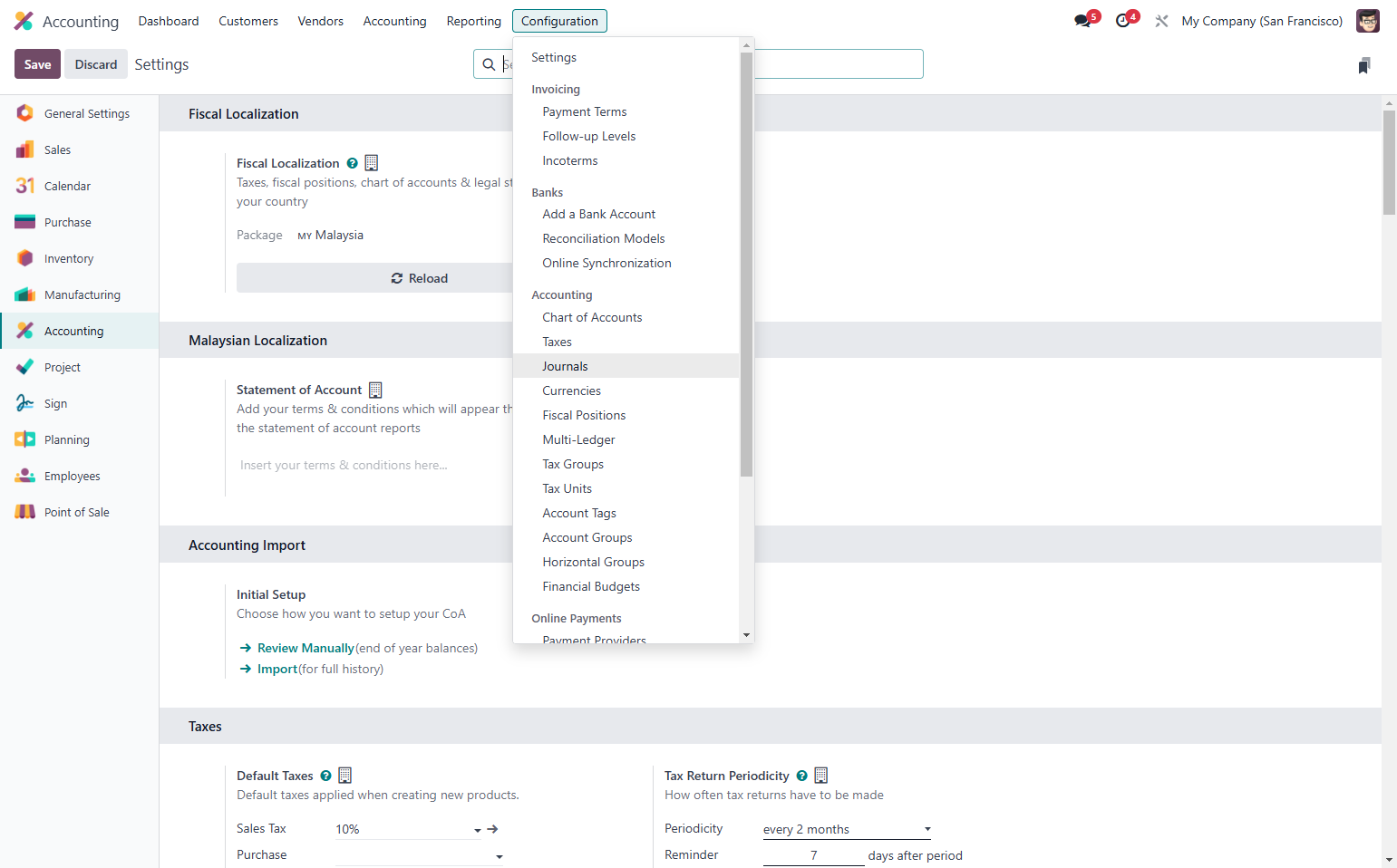Open the conversations messages icon

1083,21
